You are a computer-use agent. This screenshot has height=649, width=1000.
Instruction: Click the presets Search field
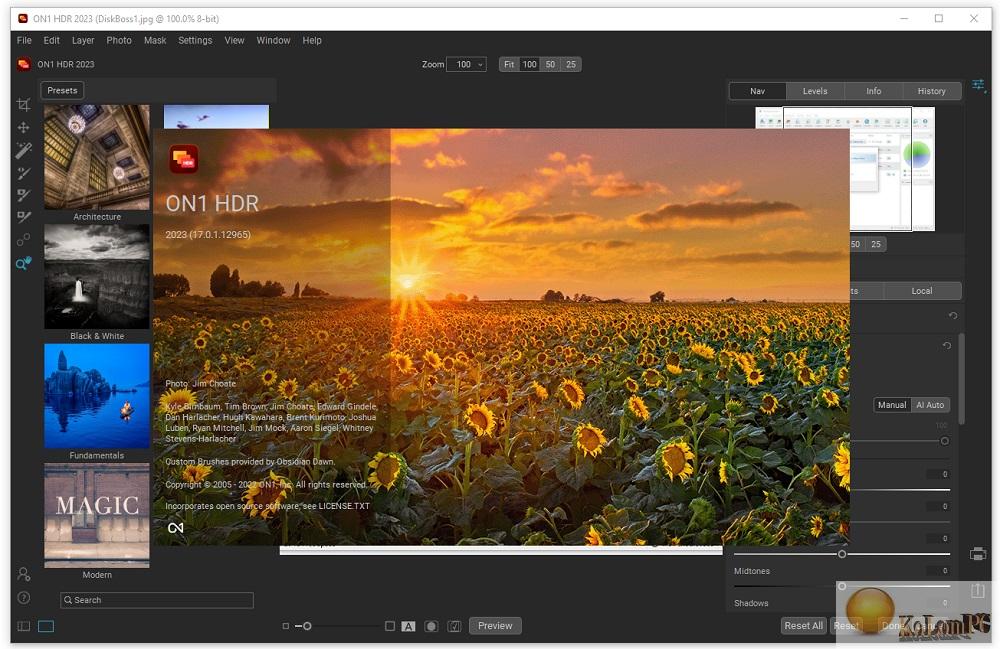pos(157,600)
